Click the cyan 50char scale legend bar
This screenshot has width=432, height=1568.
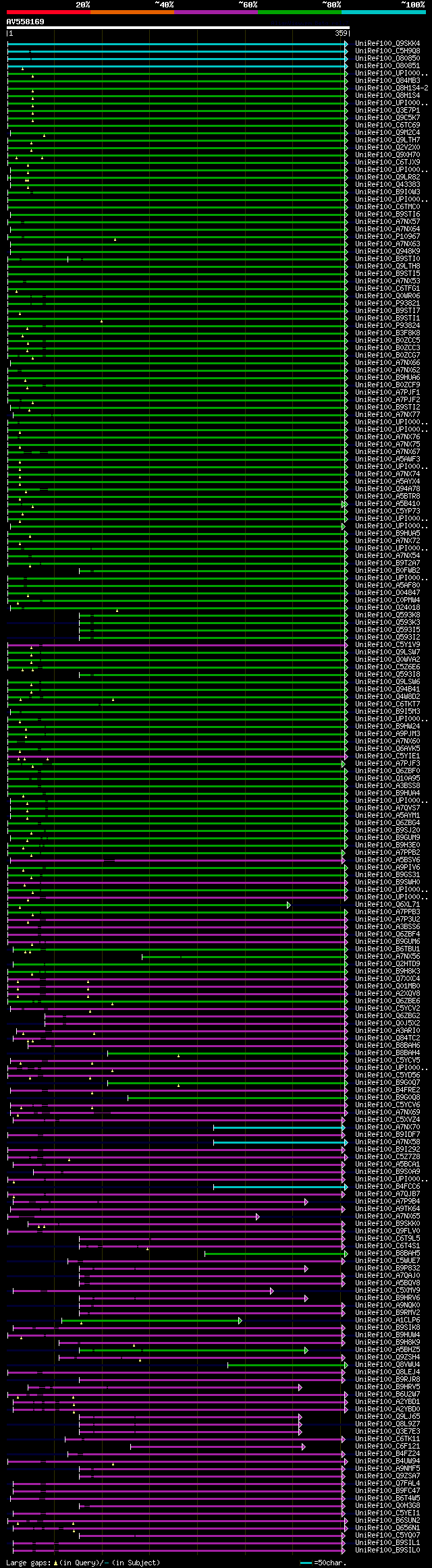point(306,1563)
